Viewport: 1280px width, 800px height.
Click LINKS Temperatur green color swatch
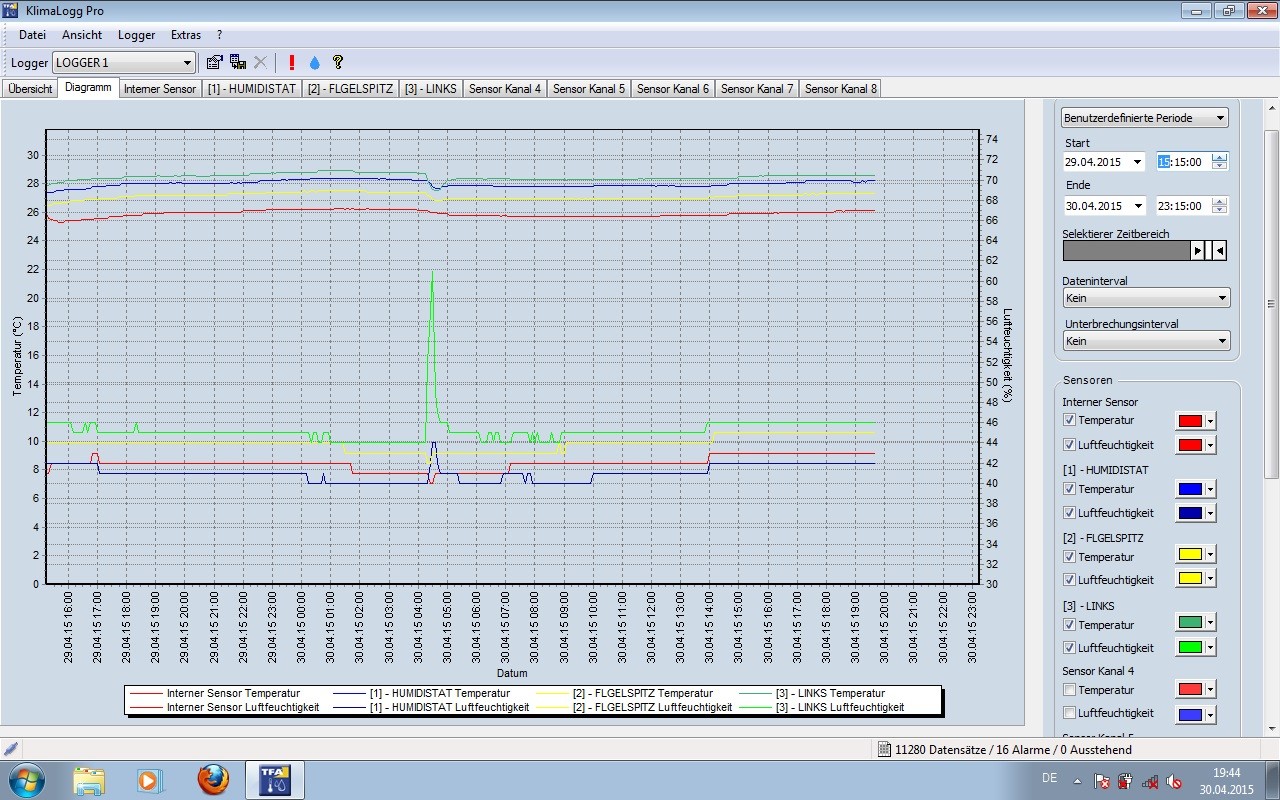point(1190,622)
